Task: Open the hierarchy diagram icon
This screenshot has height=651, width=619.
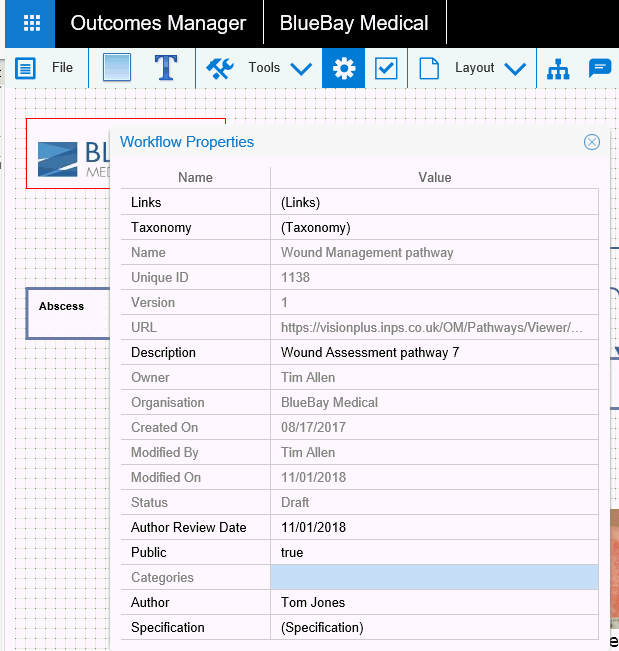Action: [558, 68]
